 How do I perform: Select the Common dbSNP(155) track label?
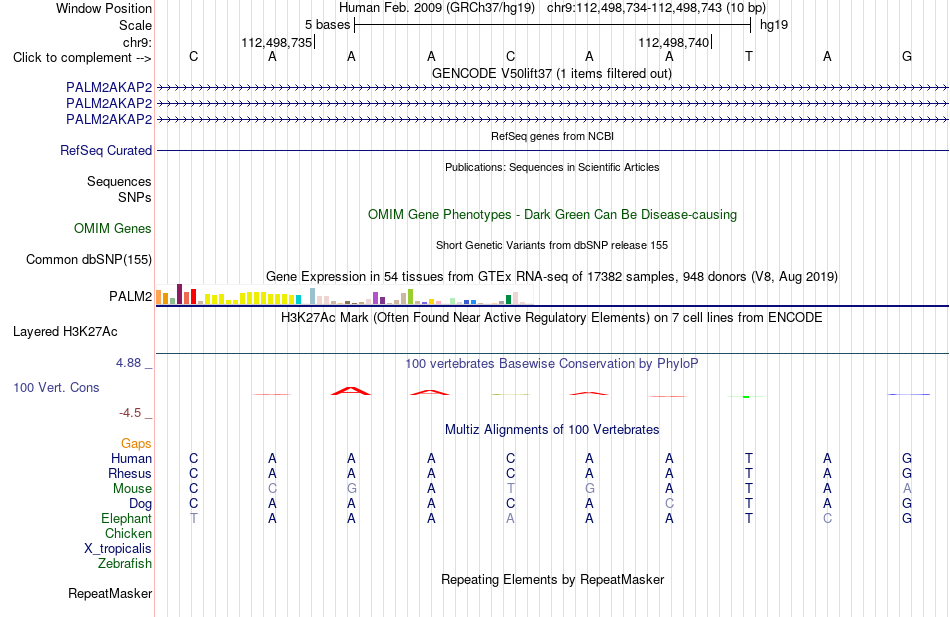(88, 259)
